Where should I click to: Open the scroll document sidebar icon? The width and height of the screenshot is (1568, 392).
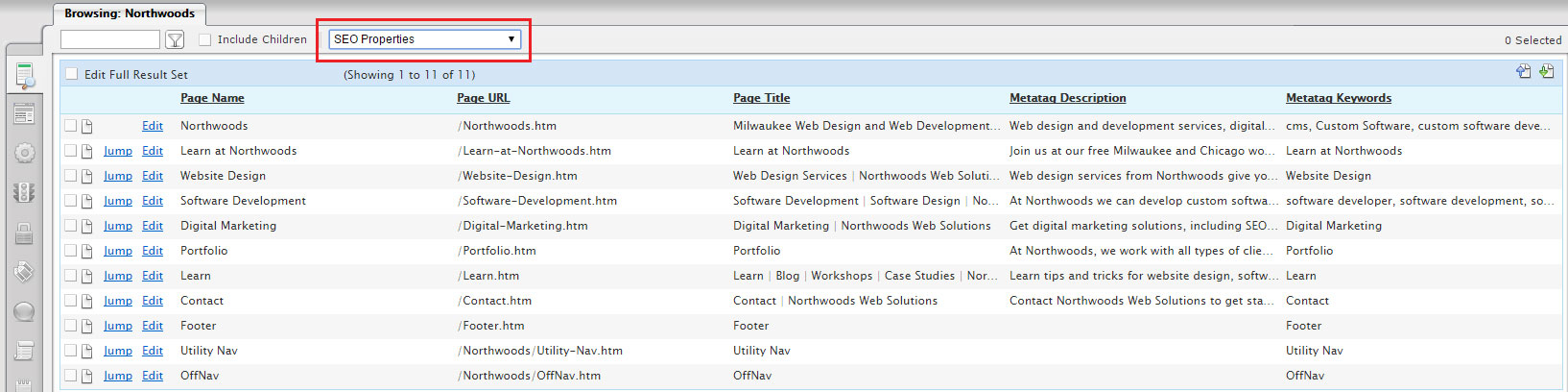24,351
